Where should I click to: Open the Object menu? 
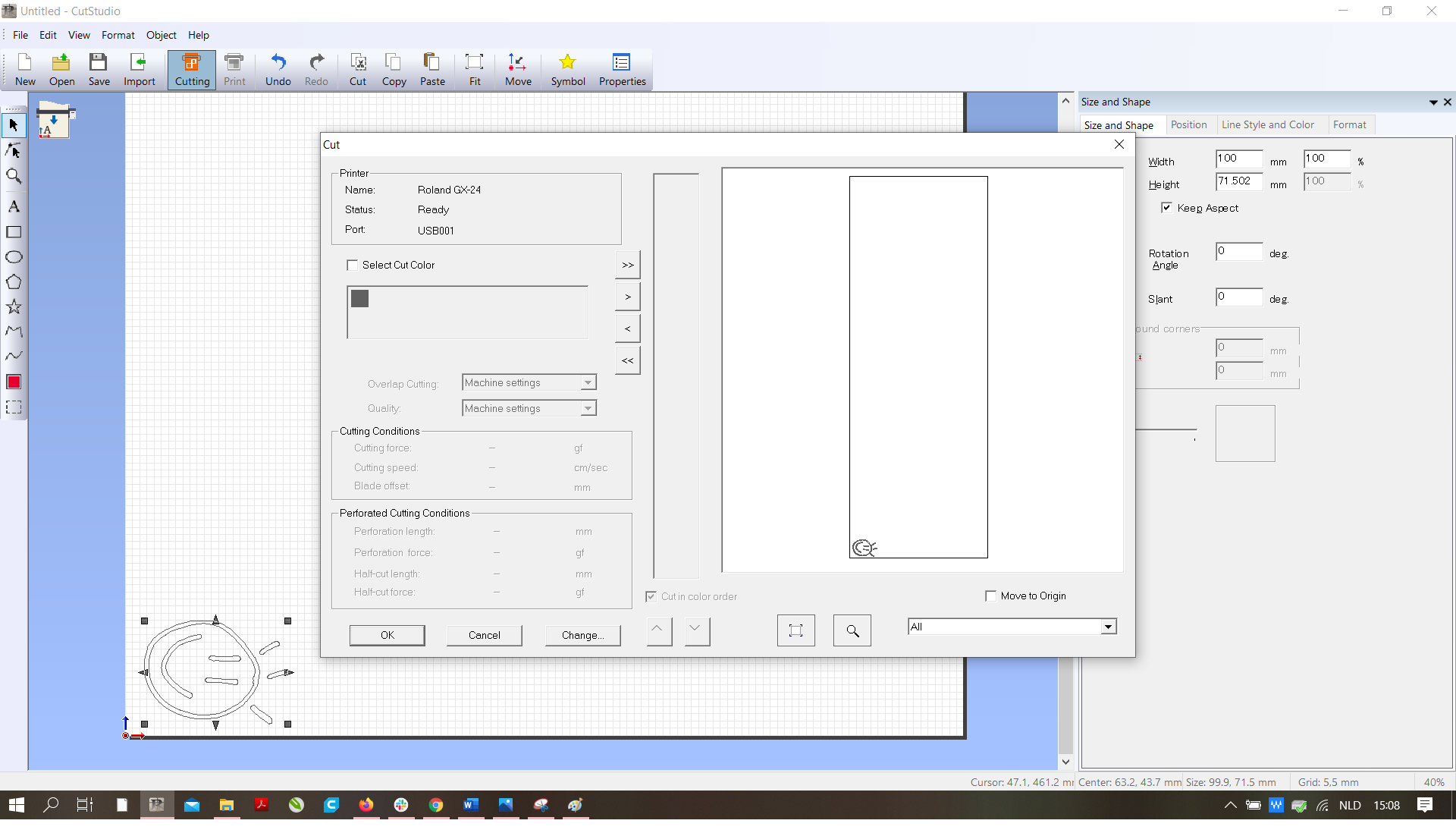(x=162, y=35)
